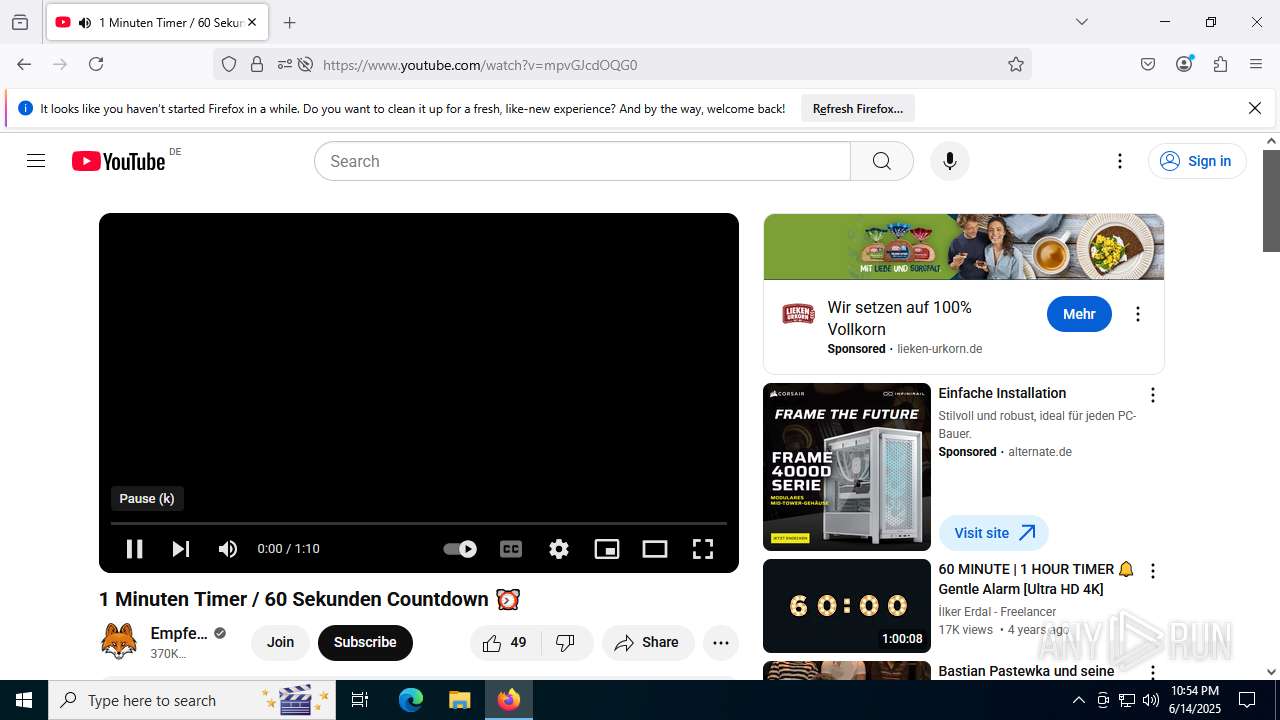Open Firefox recent browsing view icon
This screenshot has width=1280, height=720.
pos(20,22)
